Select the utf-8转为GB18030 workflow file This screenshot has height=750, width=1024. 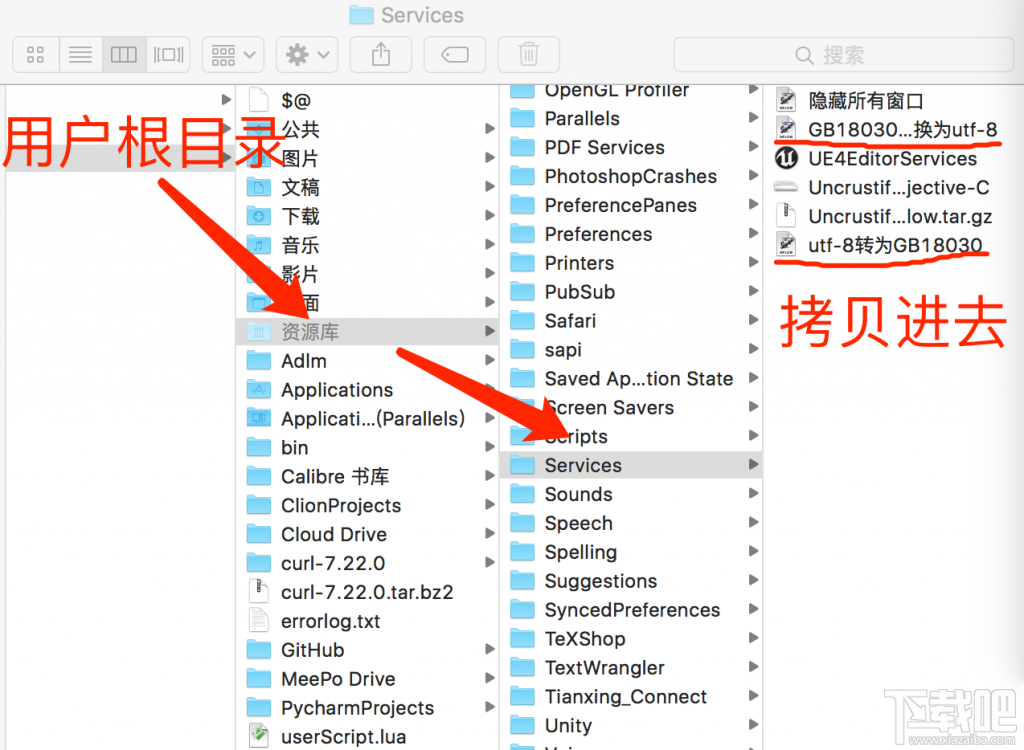click(893, 245)
